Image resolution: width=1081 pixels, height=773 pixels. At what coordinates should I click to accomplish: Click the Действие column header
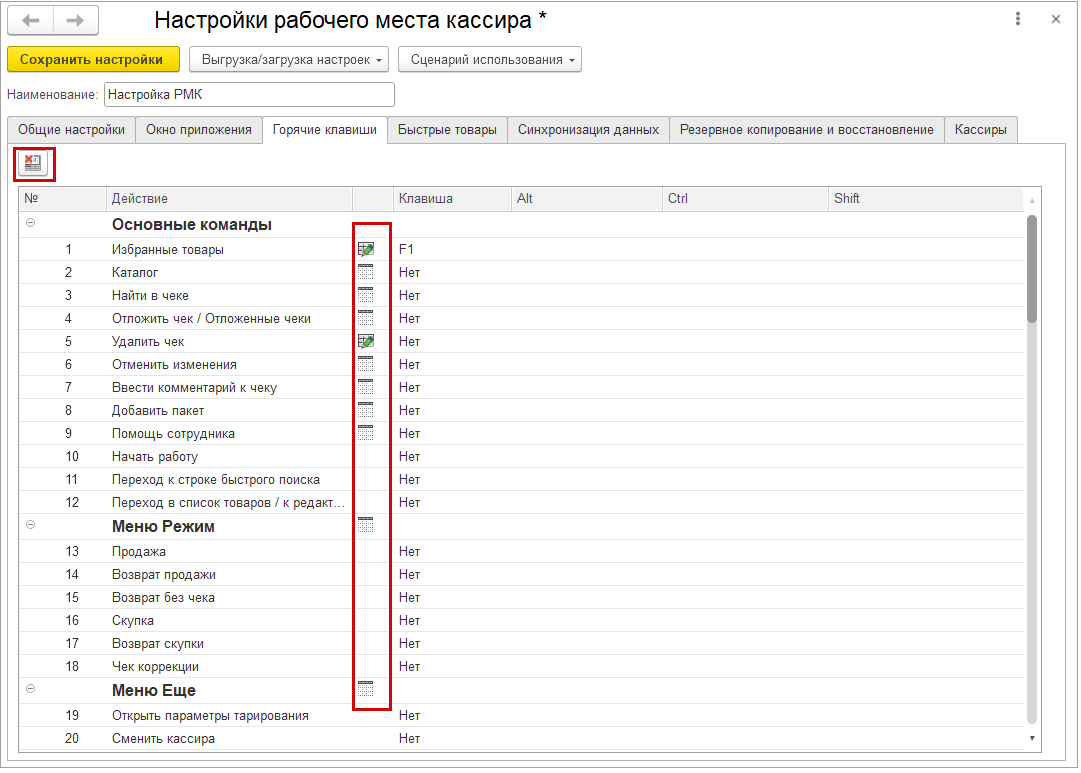coord(230,199)
